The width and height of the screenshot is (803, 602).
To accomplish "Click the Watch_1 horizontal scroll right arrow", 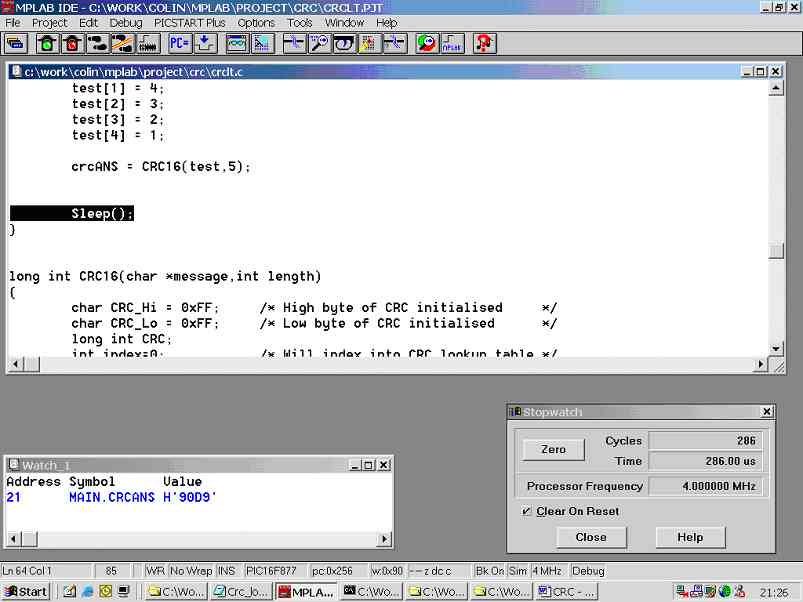I will click(x=384, y=539).
